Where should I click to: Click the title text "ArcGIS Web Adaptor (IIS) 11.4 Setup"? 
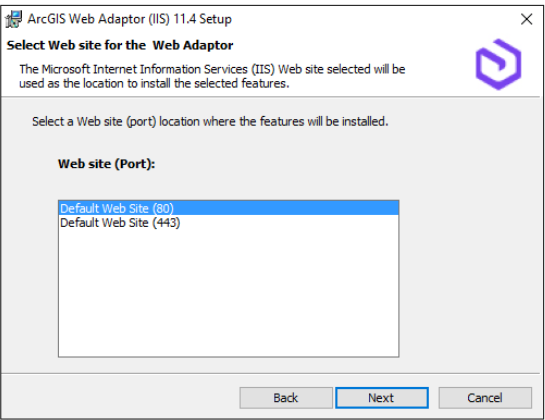point(129,19)
